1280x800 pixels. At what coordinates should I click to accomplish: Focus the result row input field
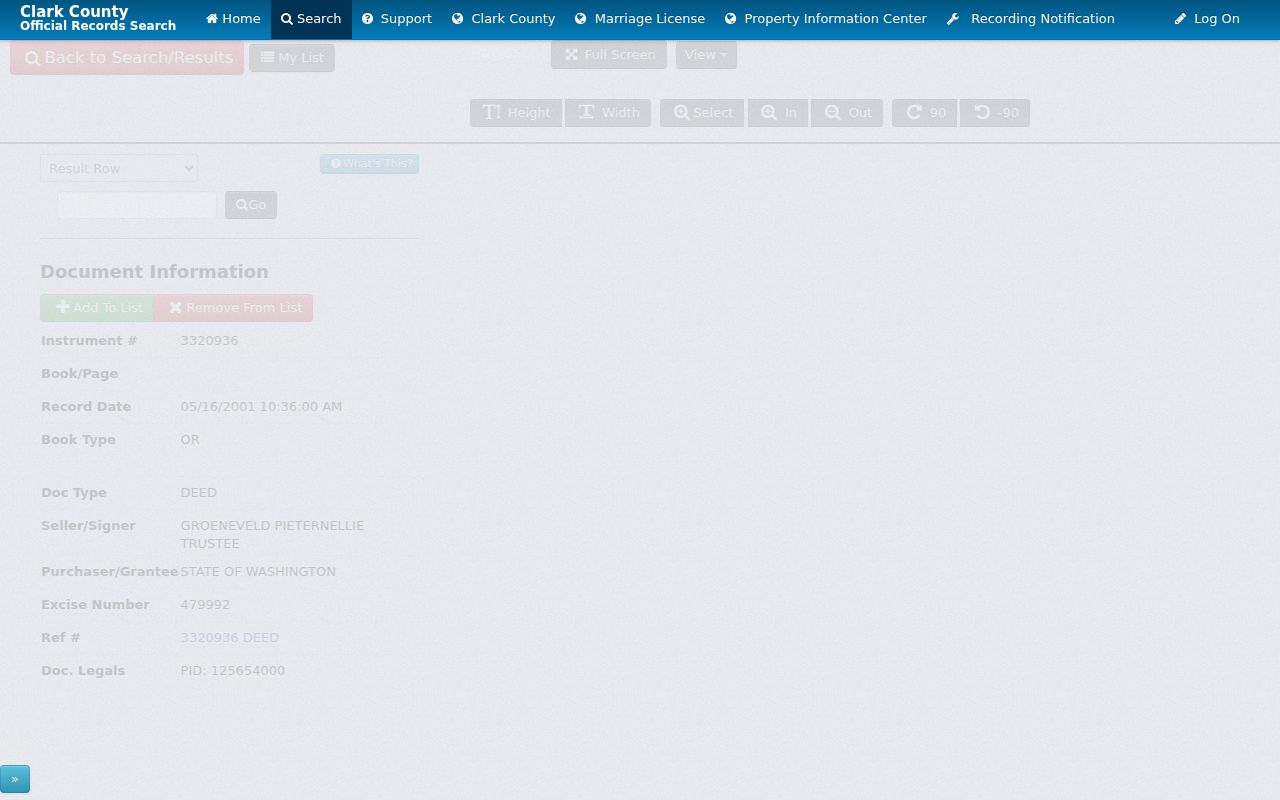point(137,205)
